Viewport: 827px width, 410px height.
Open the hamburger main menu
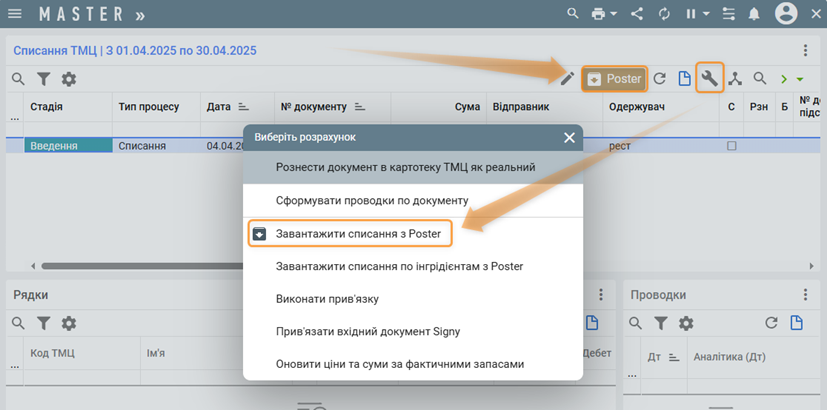point(15,14)
